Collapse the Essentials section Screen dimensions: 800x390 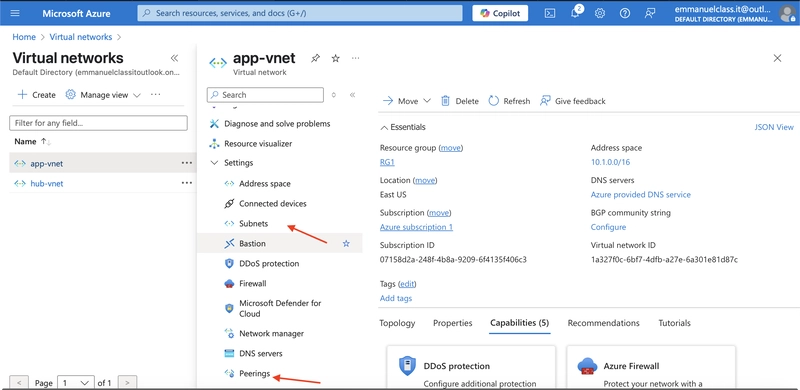(384, 127)
